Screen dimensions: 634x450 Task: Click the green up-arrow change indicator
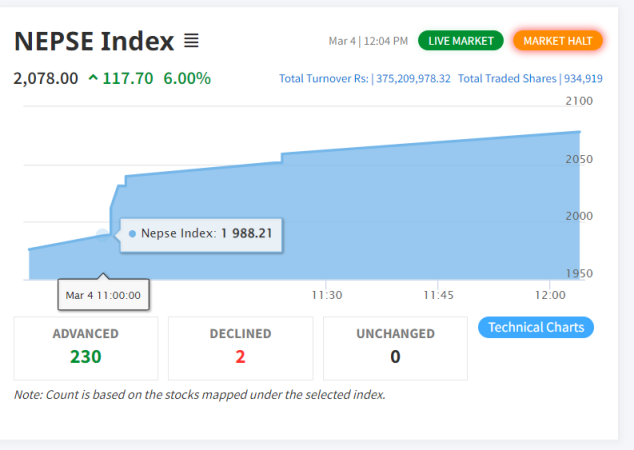coord(93,78)
